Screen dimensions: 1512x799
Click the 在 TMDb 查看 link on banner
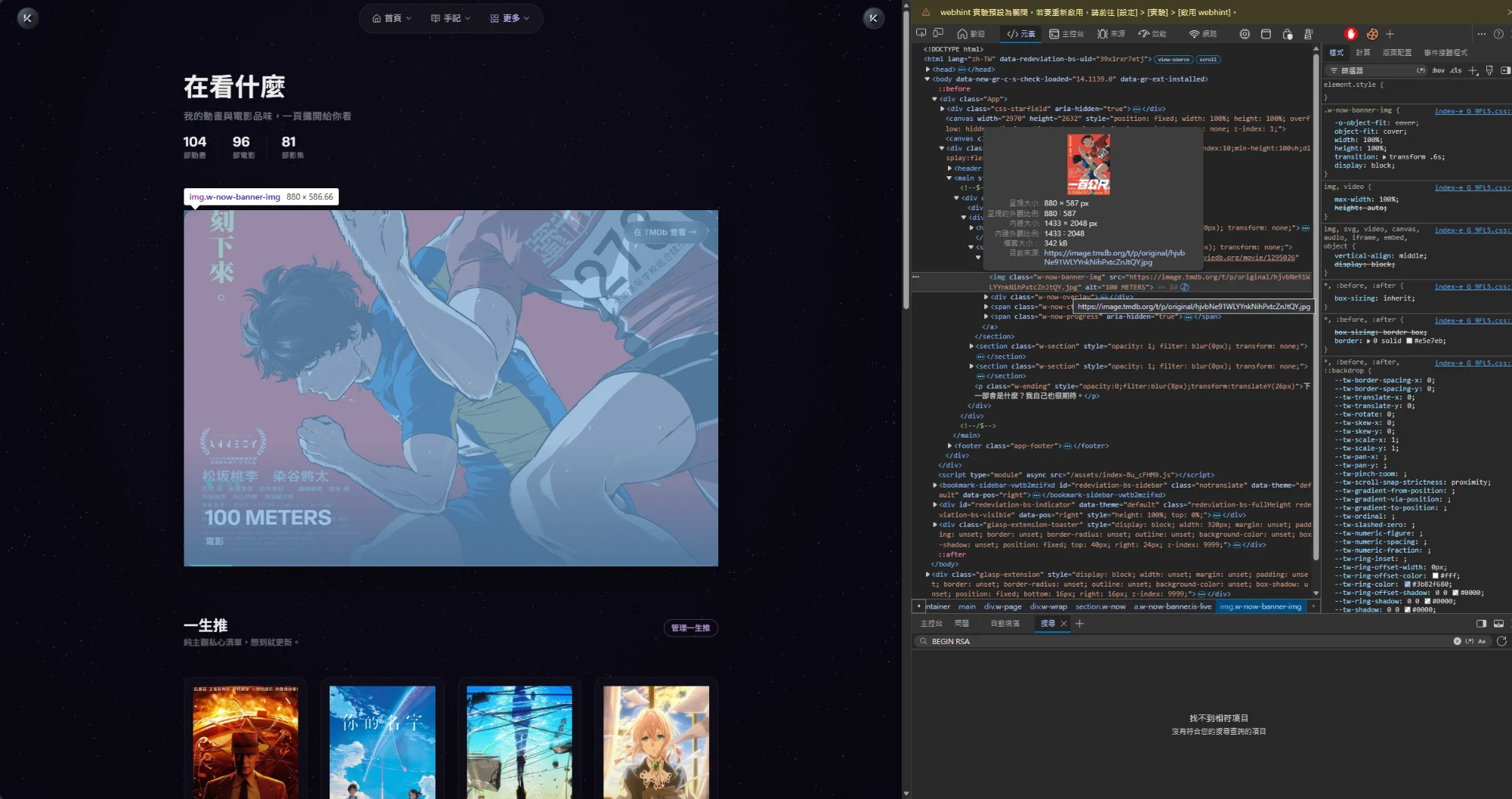tap(665, 232)
